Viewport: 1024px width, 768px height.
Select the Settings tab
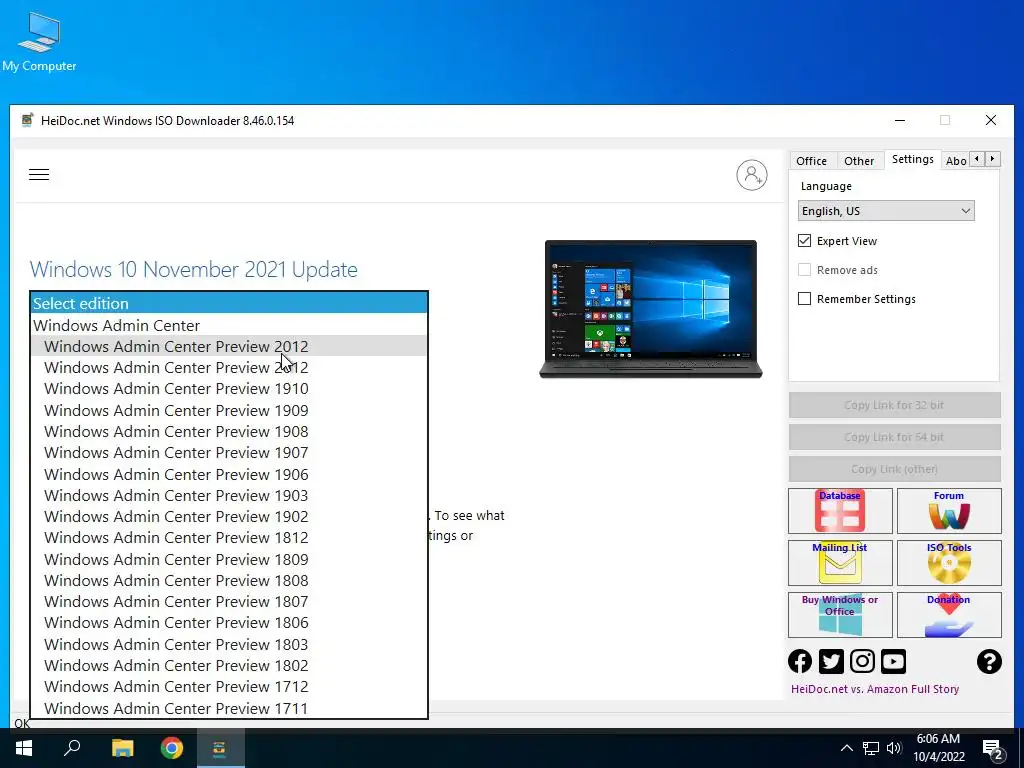(912, 159)
